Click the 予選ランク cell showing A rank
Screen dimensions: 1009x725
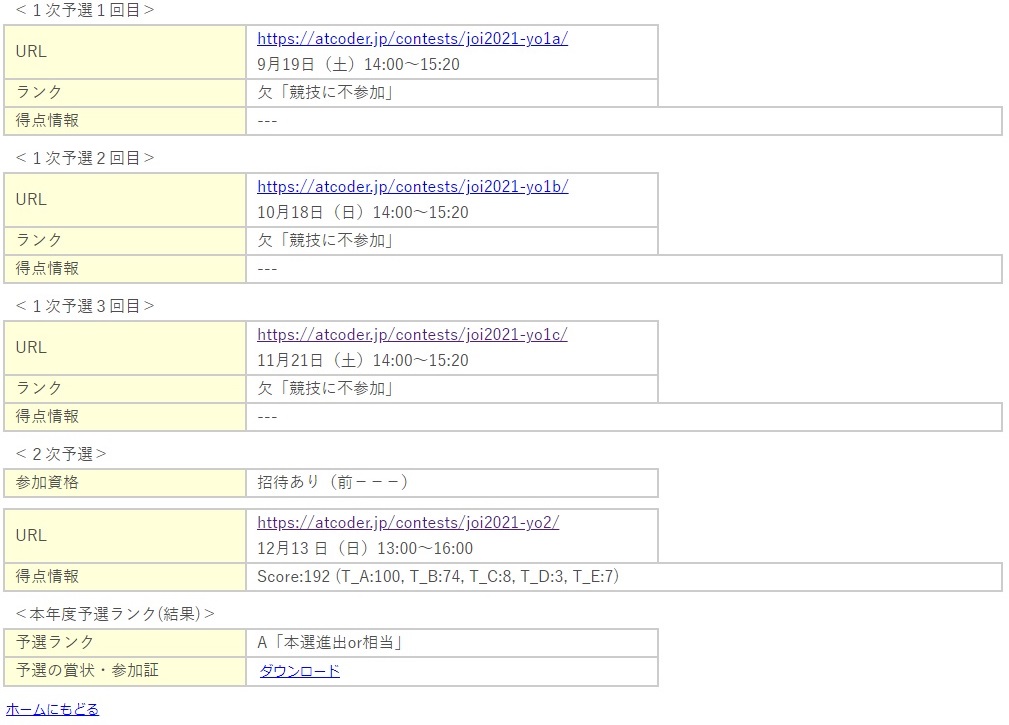tap(330, 643)
